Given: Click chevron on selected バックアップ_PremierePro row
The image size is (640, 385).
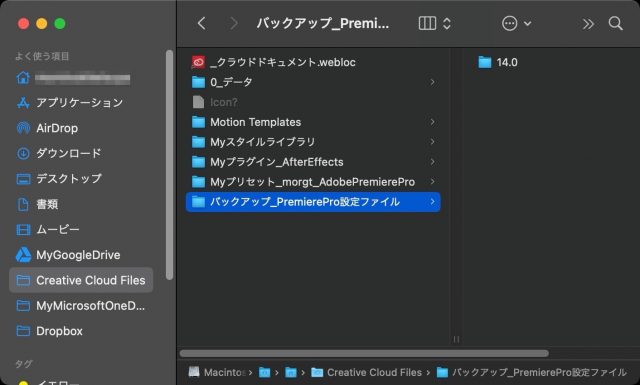Looking at the screenshot, I should coord(432,202).
